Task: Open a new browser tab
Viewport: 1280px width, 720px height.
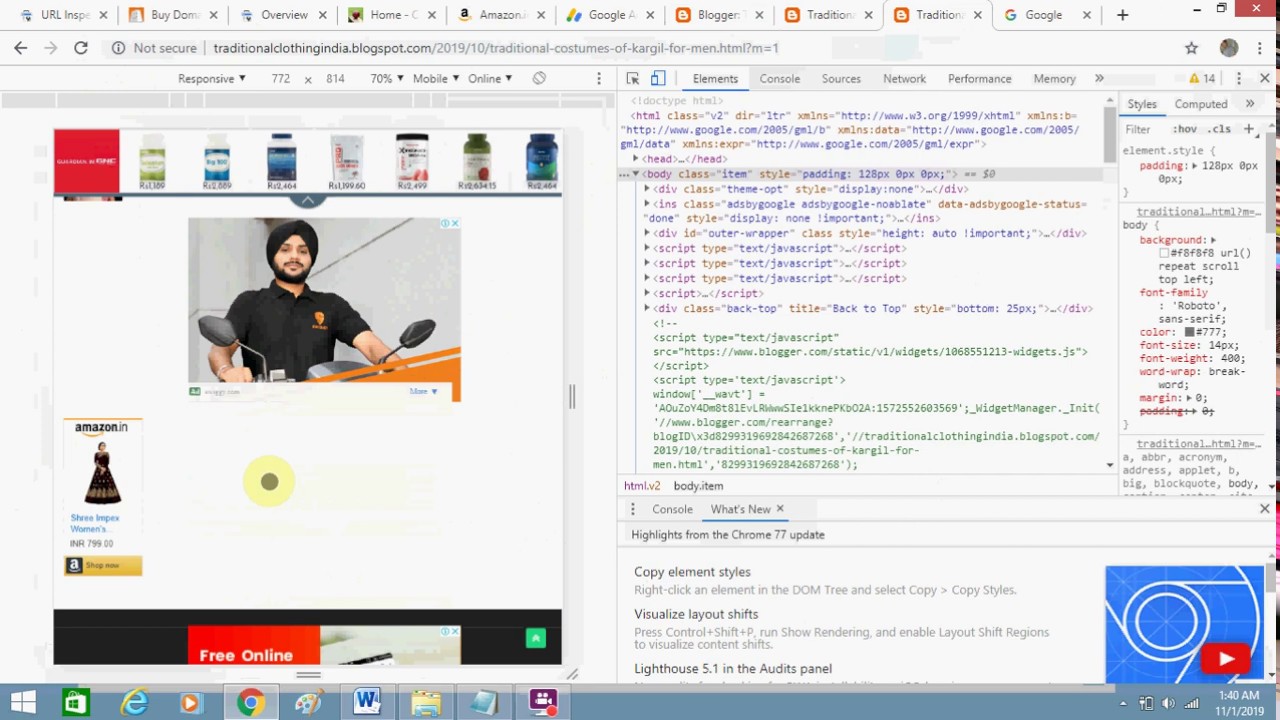Action: (x=1122, y=15)
